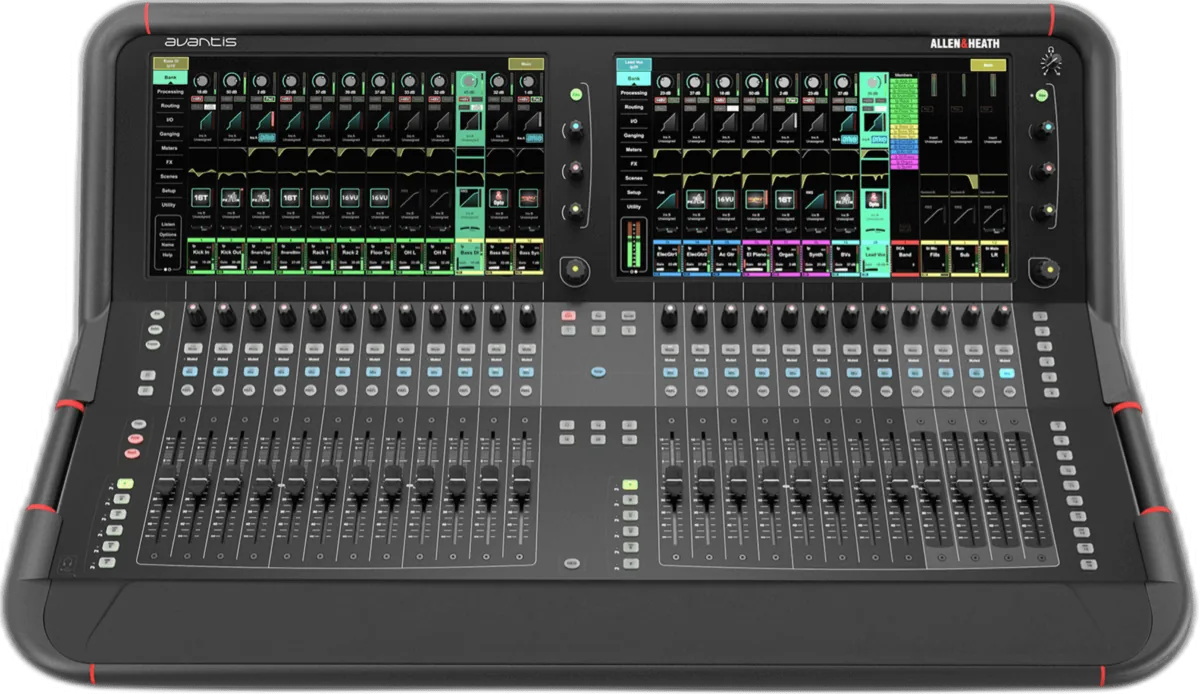Screen dimensions: 1200x694
Task: Tap the green lit key beside right screen
Action: (x=1042, y=94)
